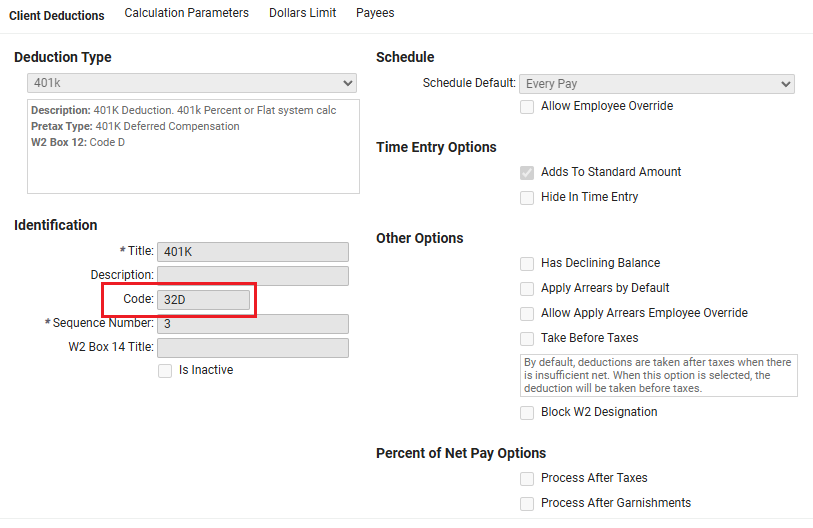Check Block W2 Designation box
Image resolution: width=813 pixels, height=528 pixels.
pos(527,413)
